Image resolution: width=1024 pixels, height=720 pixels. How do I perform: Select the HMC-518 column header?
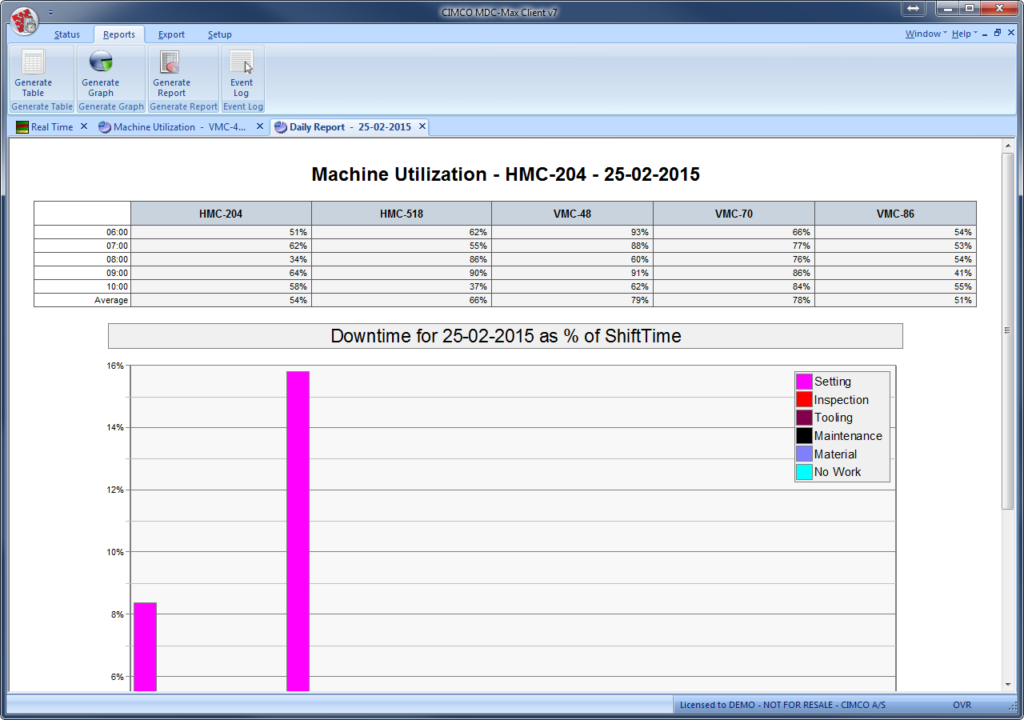[402, 214]
